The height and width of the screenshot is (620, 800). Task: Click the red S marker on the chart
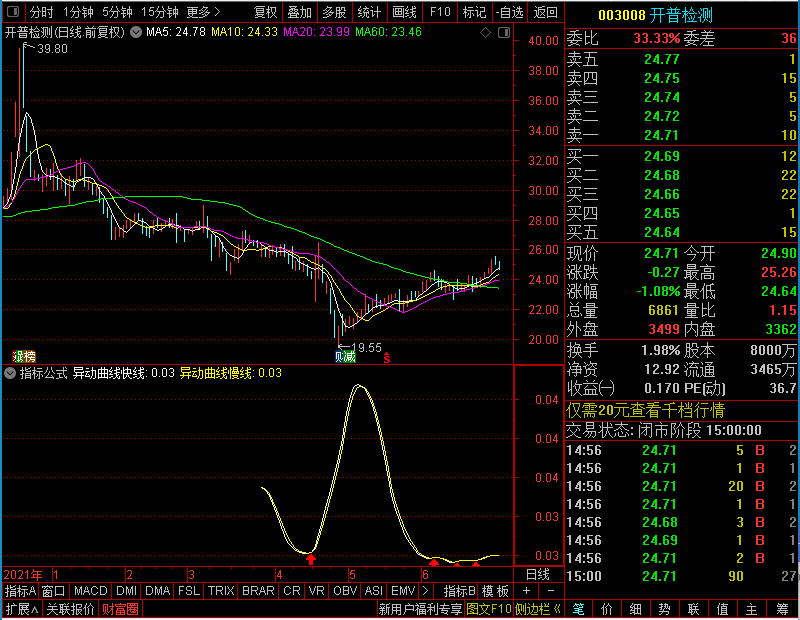(x=387, y=358)
